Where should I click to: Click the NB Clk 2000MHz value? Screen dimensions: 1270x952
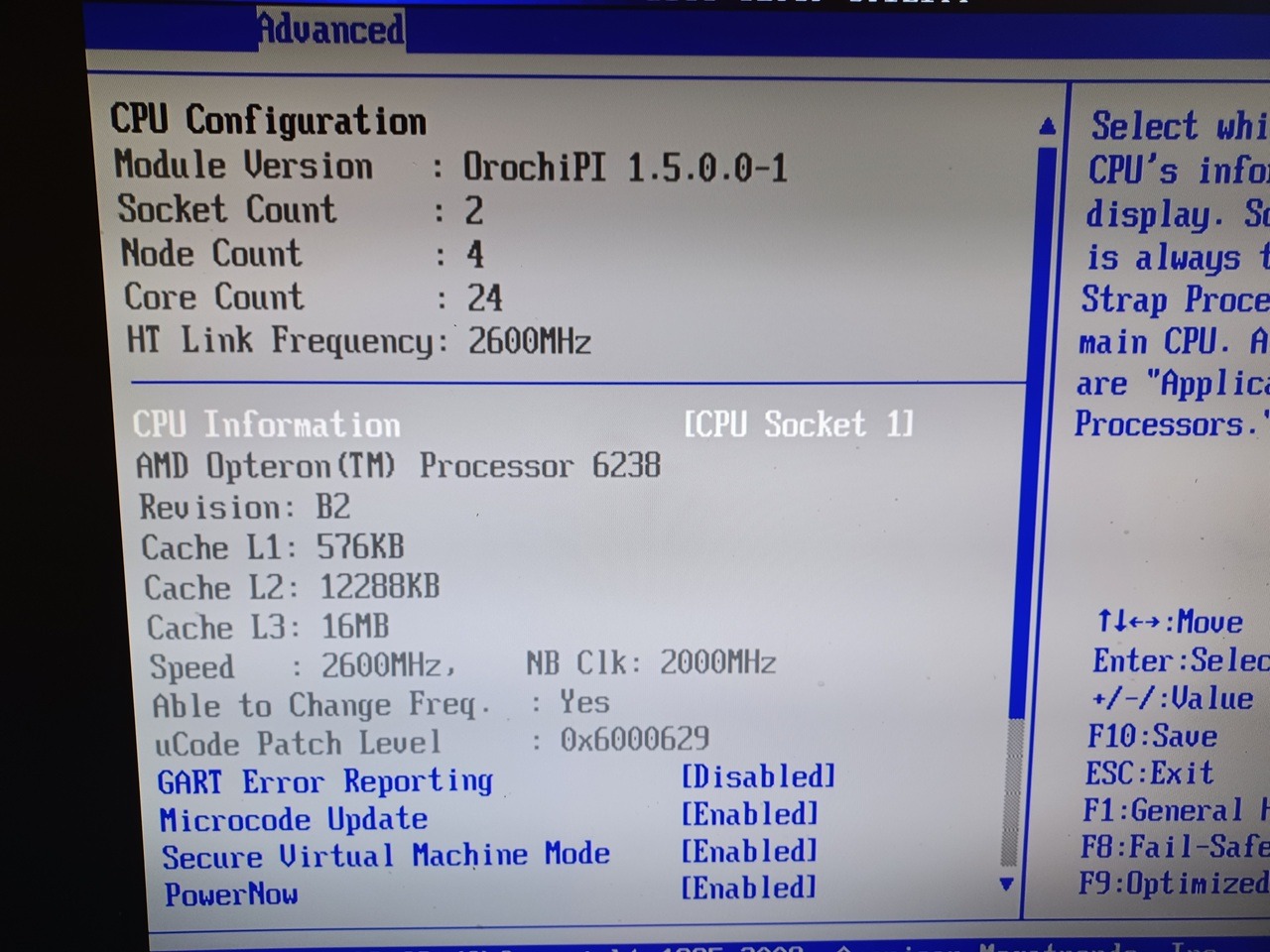(x=718, y=661)
